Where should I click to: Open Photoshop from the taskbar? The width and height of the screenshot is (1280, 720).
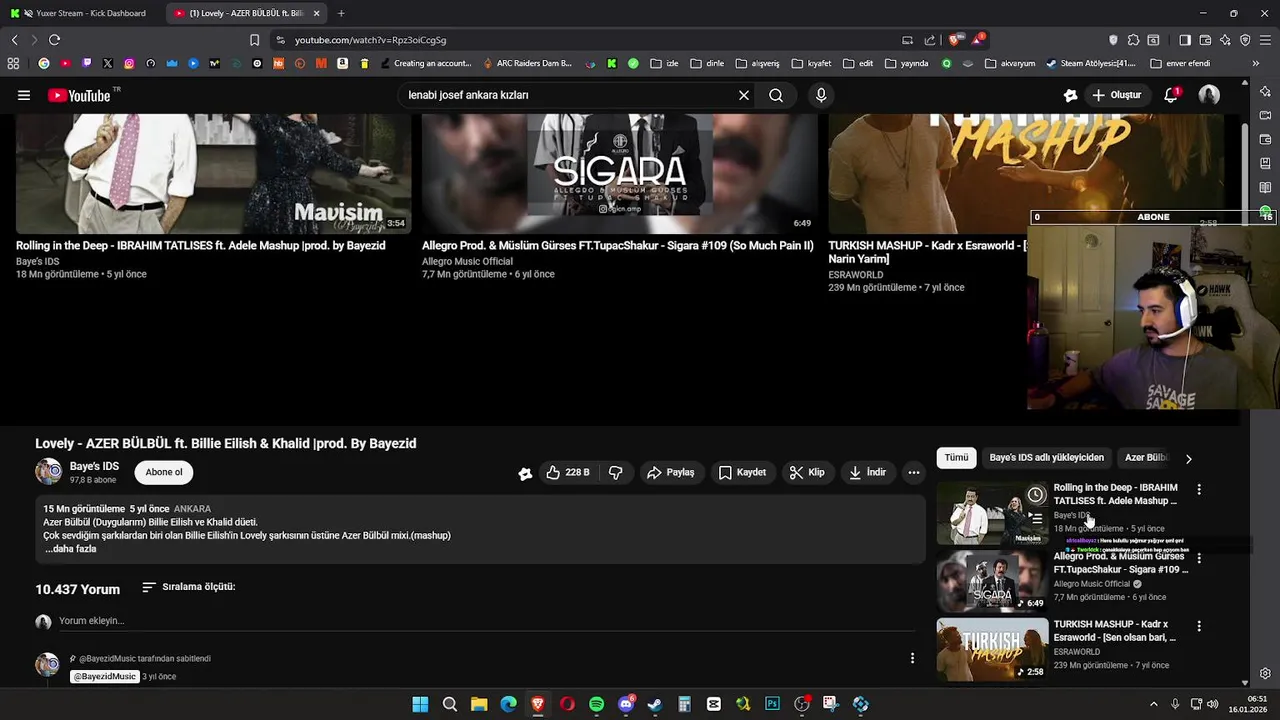tap(772, 704)
